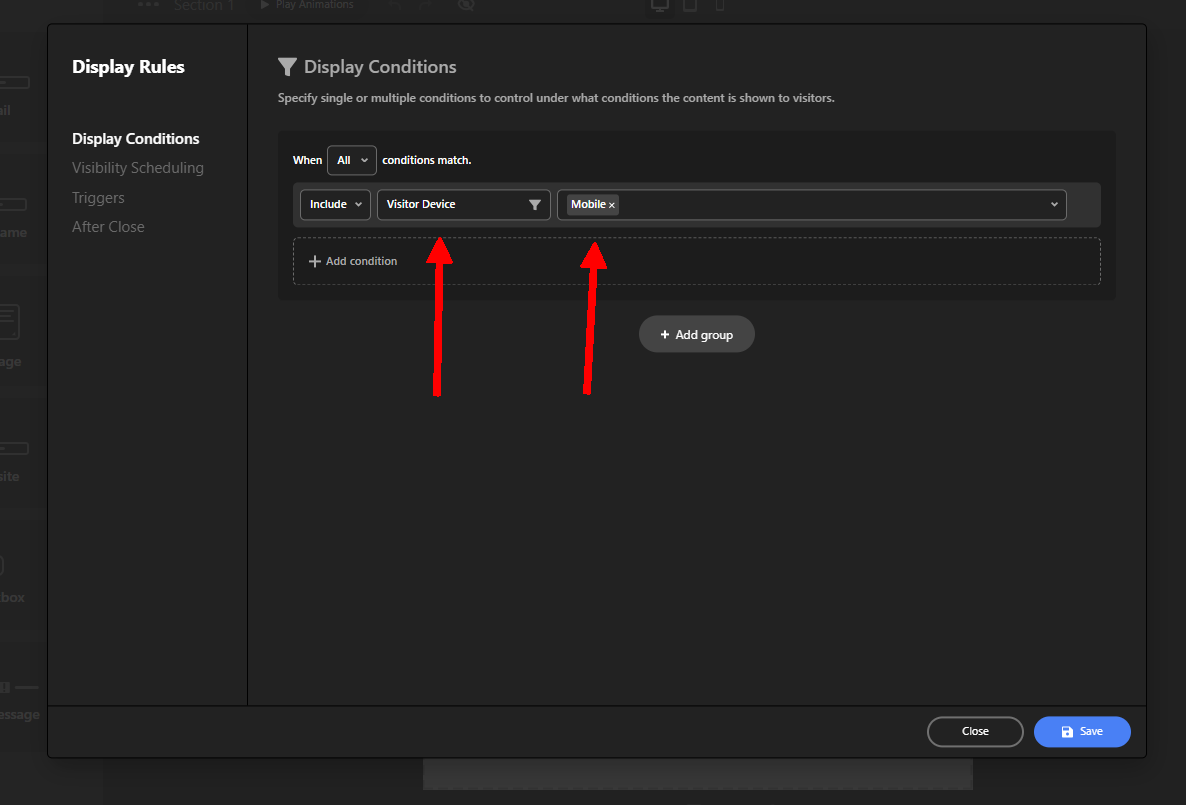Screen dimensions: 1186x805
Task: Click the Display Rules title
Action: click(129, 67)
